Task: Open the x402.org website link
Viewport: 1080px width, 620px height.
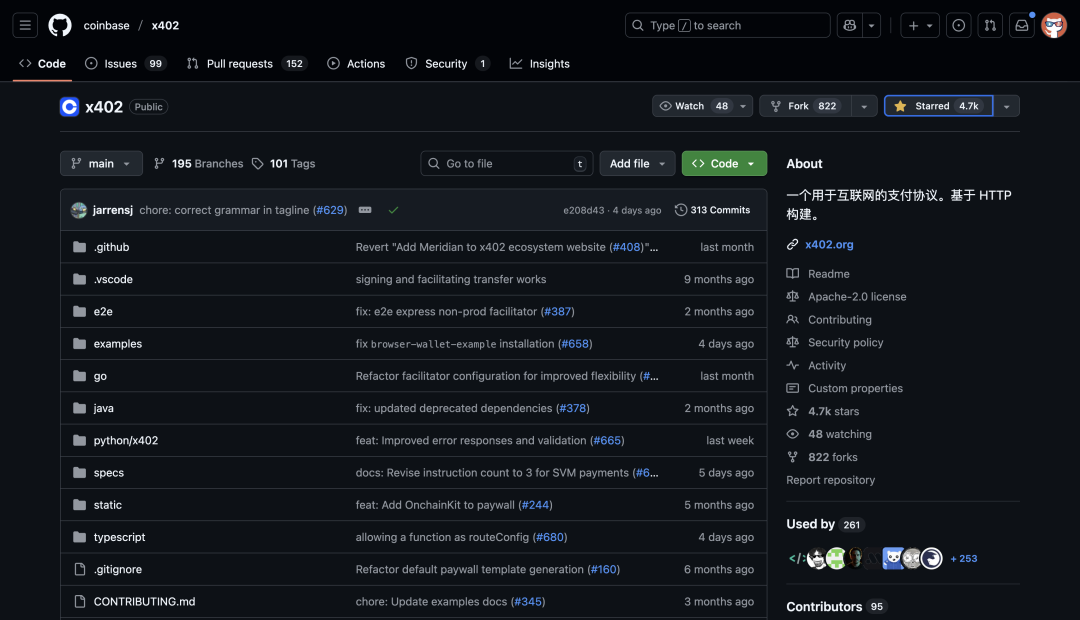Action: (x=829, y=245)
